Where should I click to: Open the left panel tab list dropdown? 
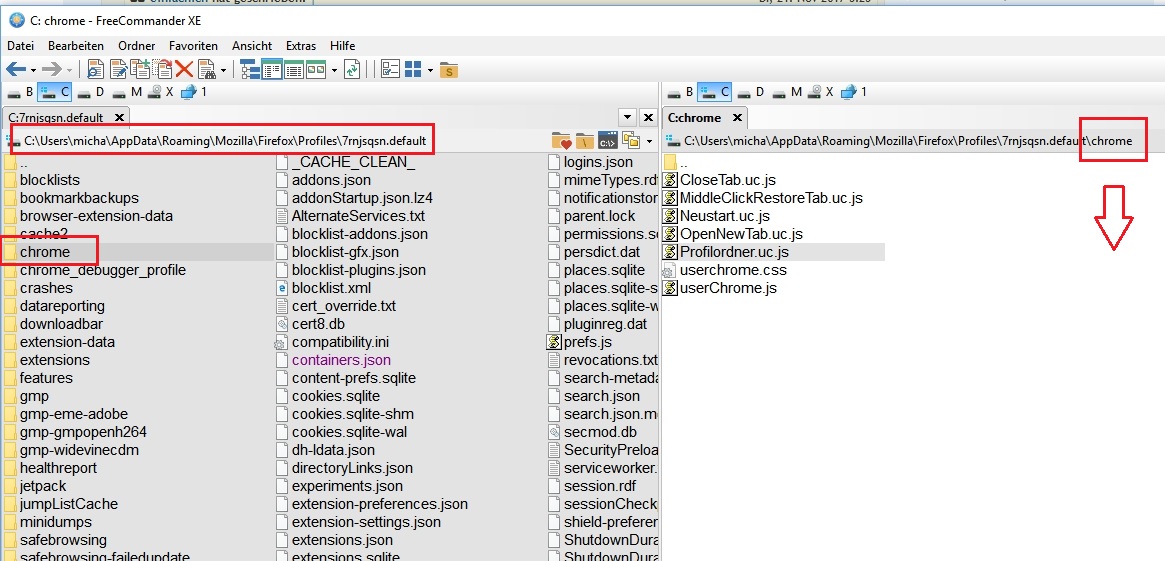(x=627, y=117)
